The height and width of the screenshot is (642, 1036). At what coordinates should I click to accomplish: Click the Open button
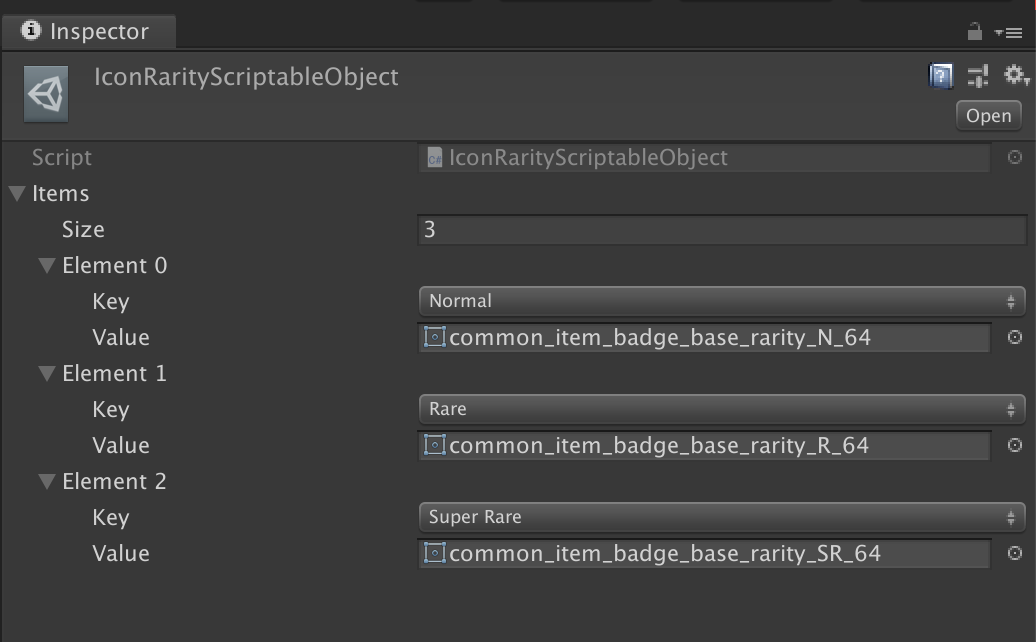[x=988, y=116]
